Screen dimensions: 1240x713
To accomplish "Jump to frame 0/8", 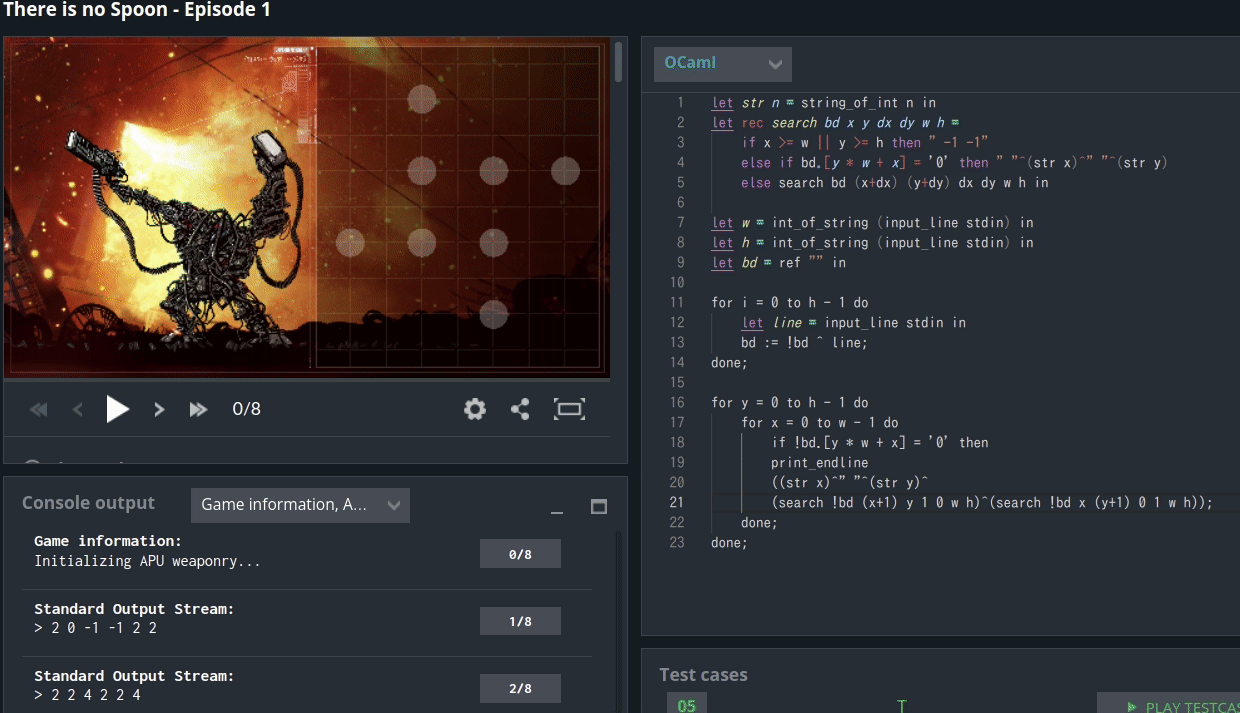I will (x=520, y=554).
